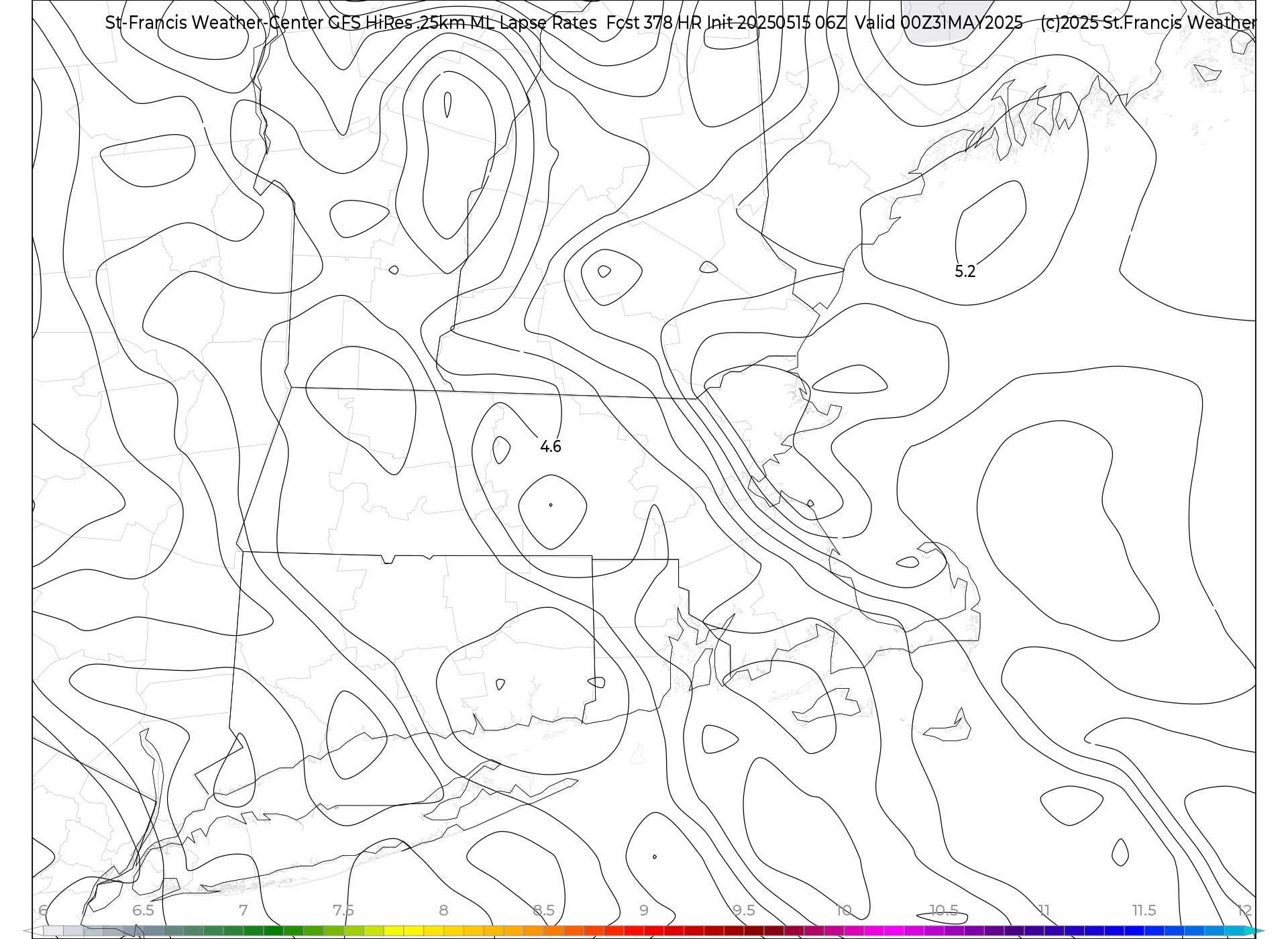Click the 10.5 label on the color scale
The width and height of the screenshot is (1288, 939).
pyautogui.click(x=944, y=911)
